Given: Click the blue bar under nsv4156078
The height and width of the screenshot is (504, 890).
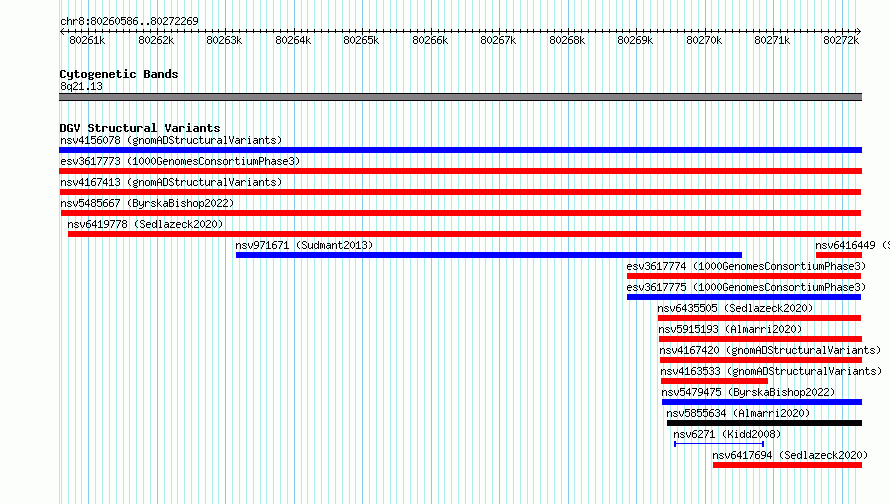Looking at the screenshot, I should [x=460, y=150].
